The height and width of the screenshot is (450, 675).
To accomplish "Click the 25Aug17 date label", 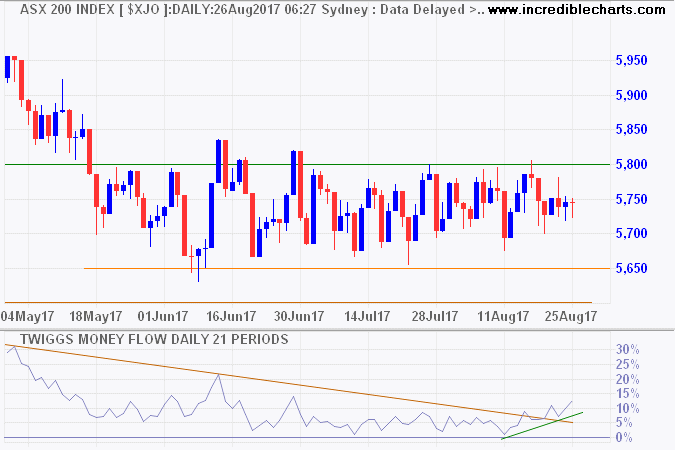I will (x=571, y=317).
